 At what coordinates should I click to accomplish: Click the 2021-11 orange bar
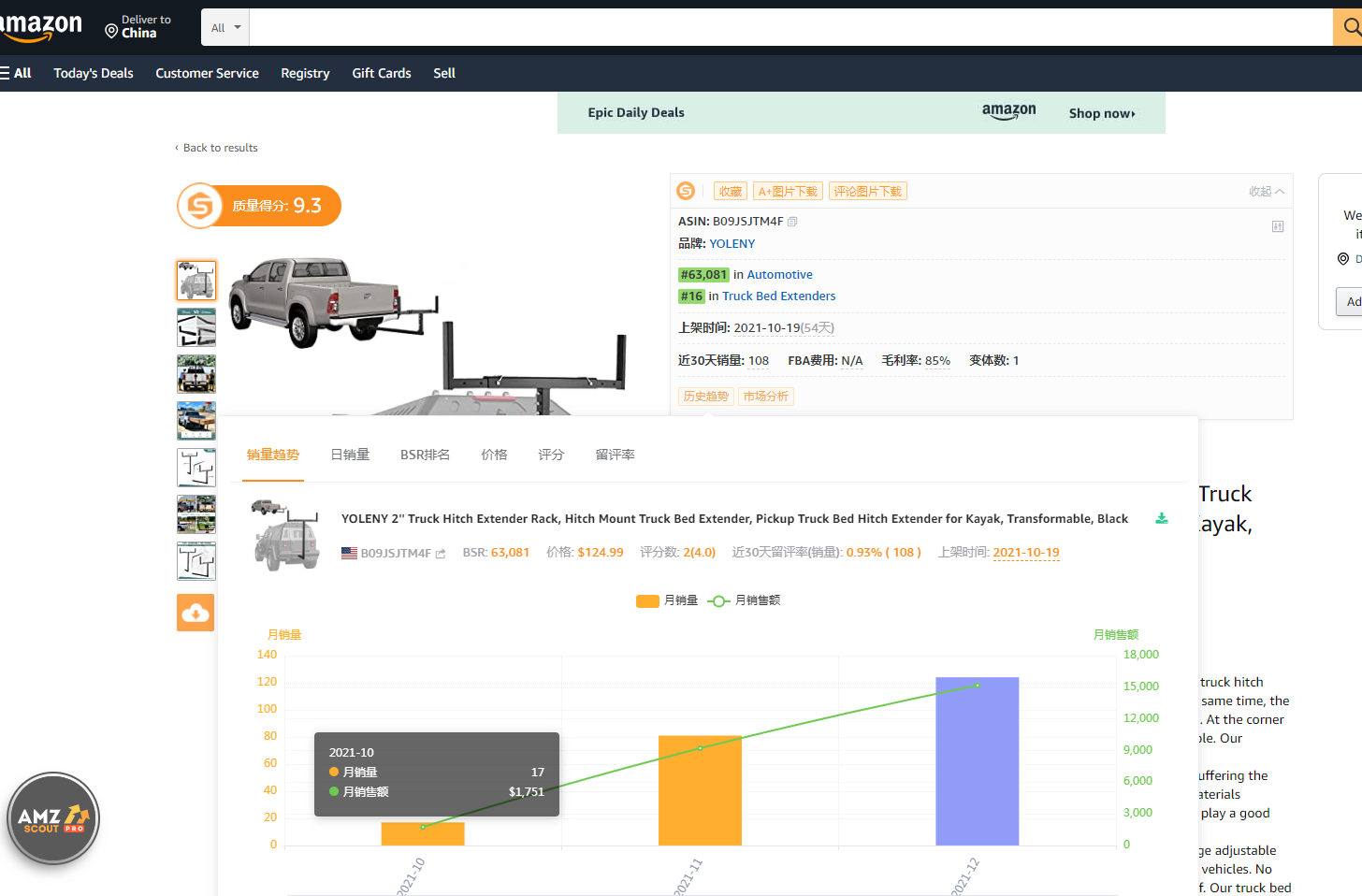tap(700, 791)
